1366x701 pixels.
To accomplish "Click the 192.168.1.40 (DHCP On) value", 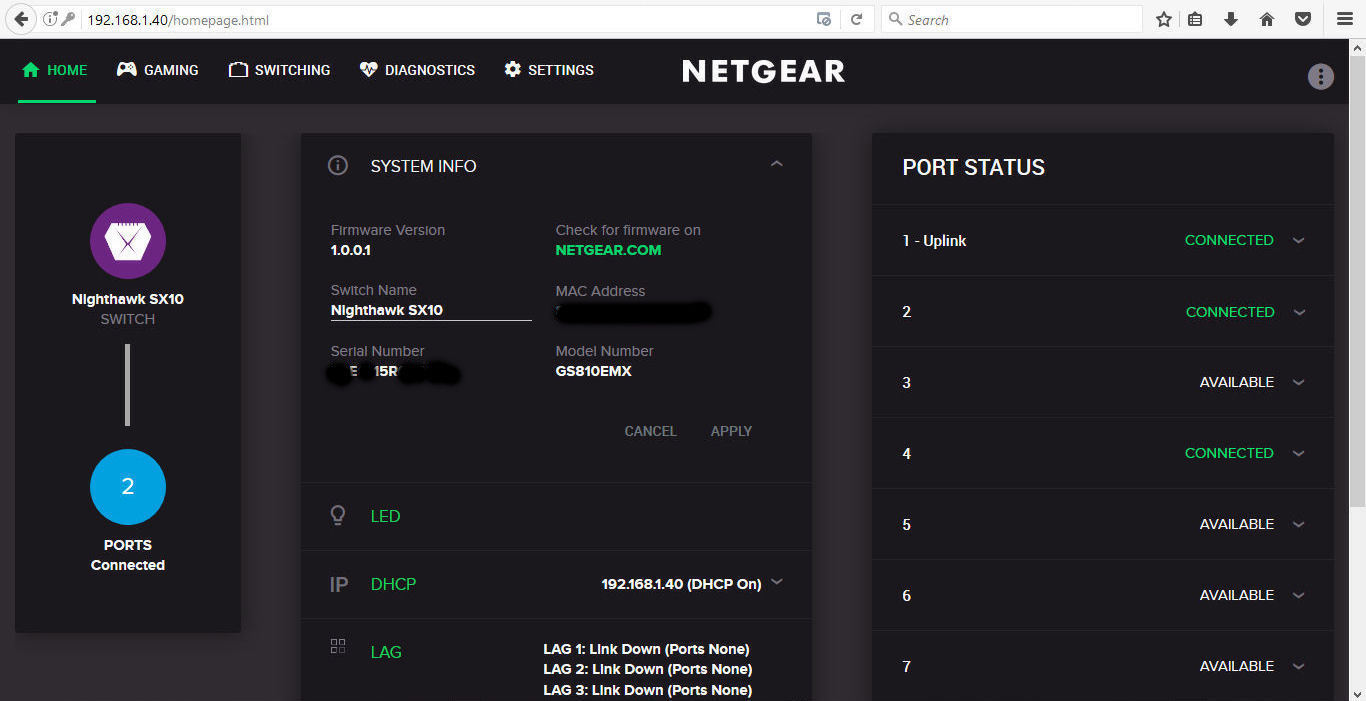I will [681, 584].
